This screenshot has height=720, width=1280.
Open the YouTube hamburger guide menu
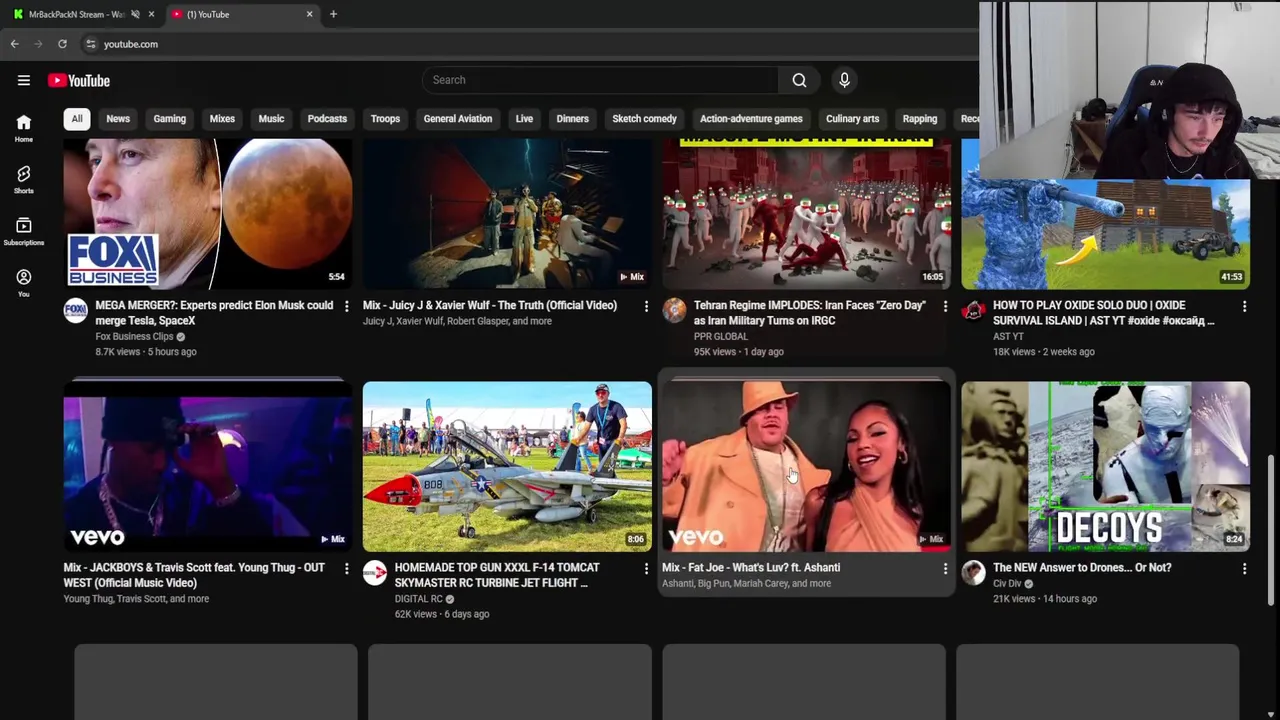[x=24, y=80]
